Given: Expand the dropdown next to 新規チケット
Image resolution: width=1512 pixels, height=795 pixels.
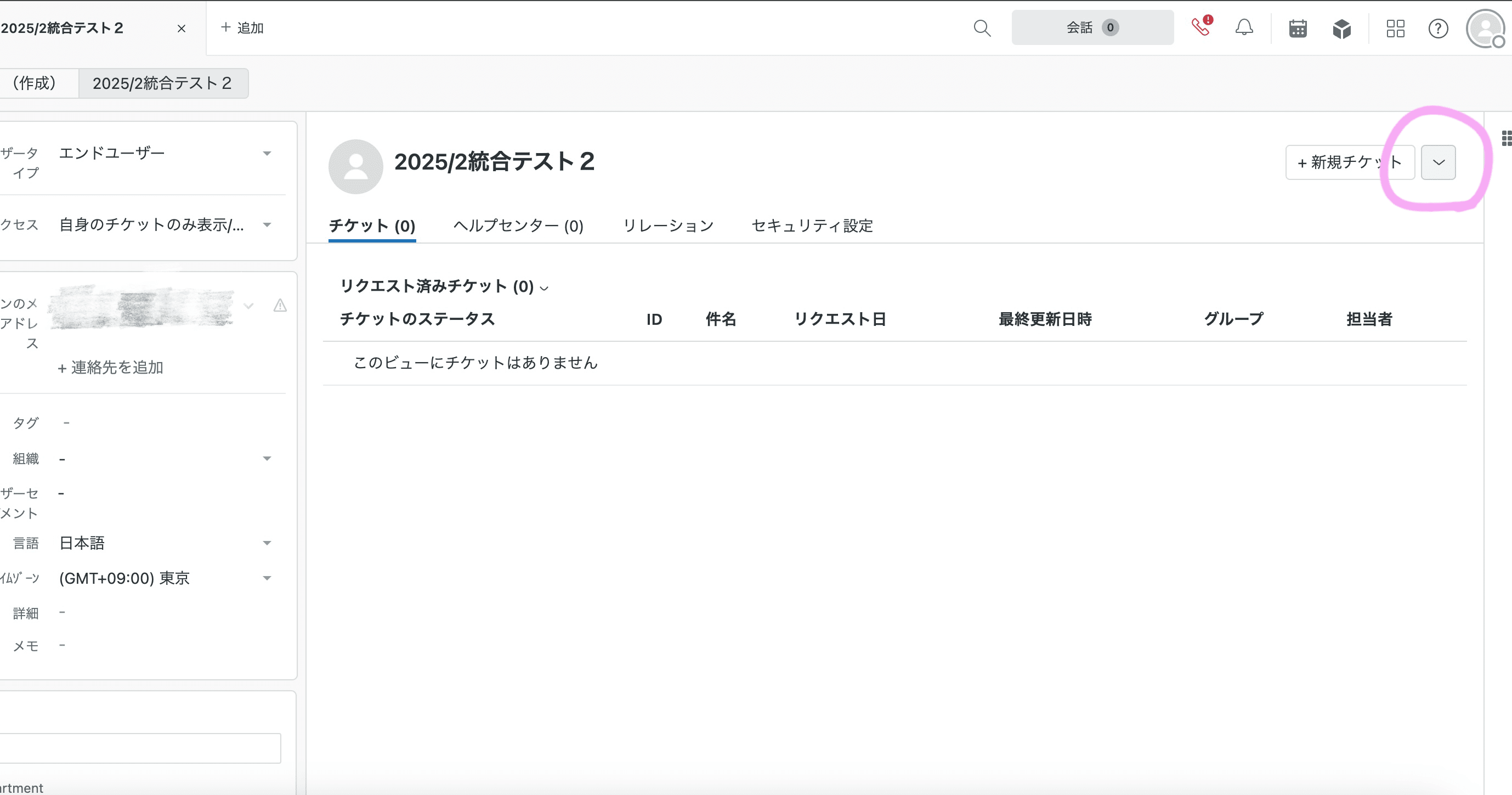Looking at the screenshot, I should click(x=1438, y=162).
